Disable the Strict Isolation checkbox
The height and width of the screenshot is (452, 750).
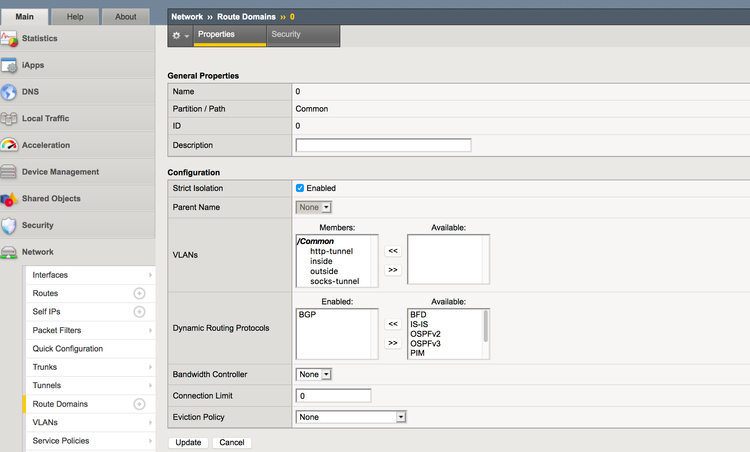click(x=300, y=188)
